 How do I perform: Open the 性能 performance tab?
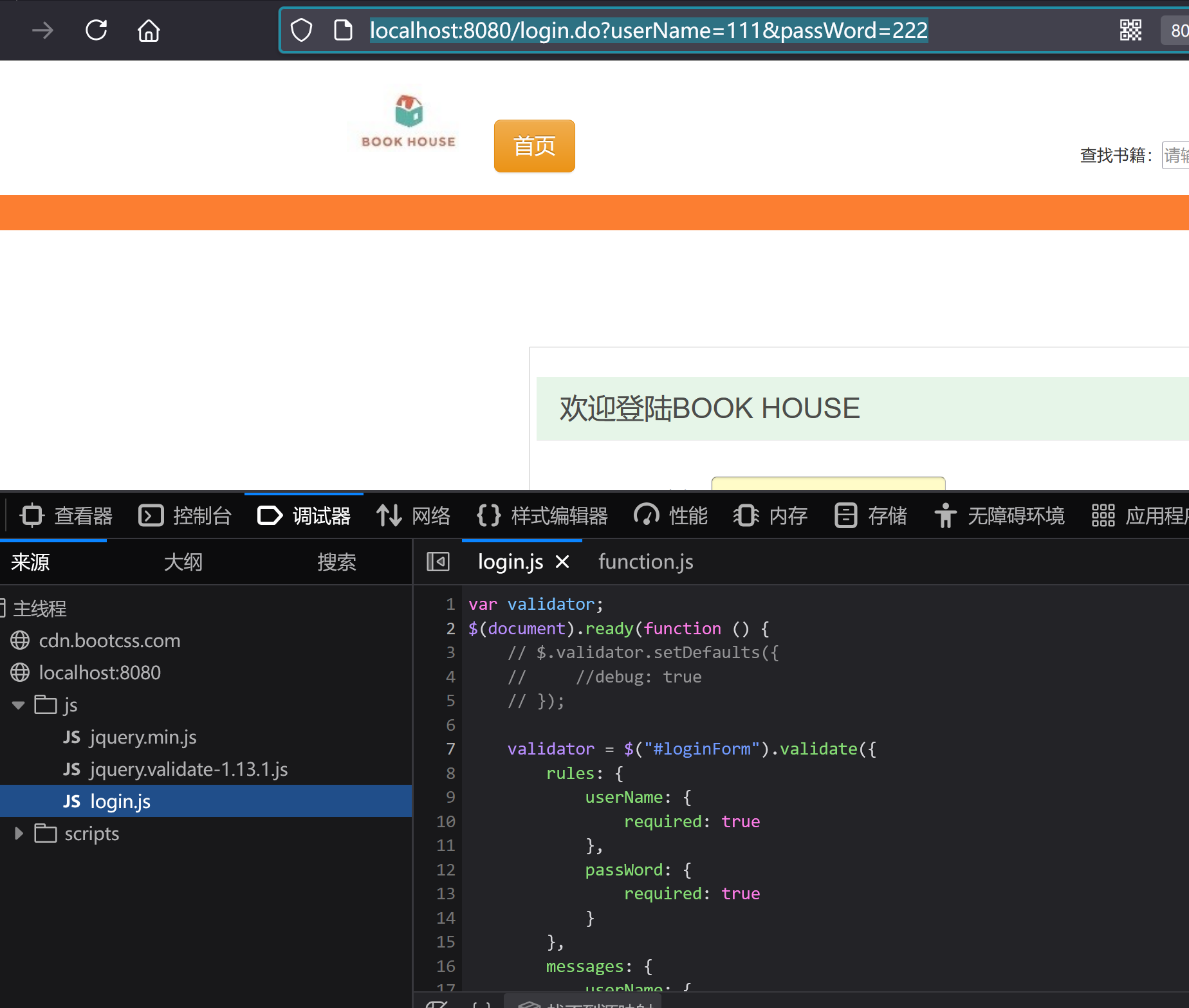pos(671,515)
